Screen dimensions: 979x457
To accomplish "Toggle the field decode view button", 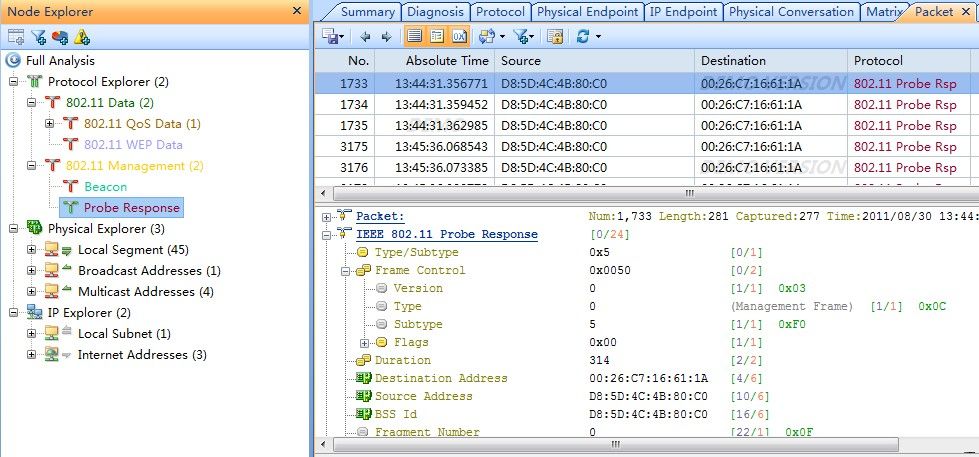I will [437, 36].
